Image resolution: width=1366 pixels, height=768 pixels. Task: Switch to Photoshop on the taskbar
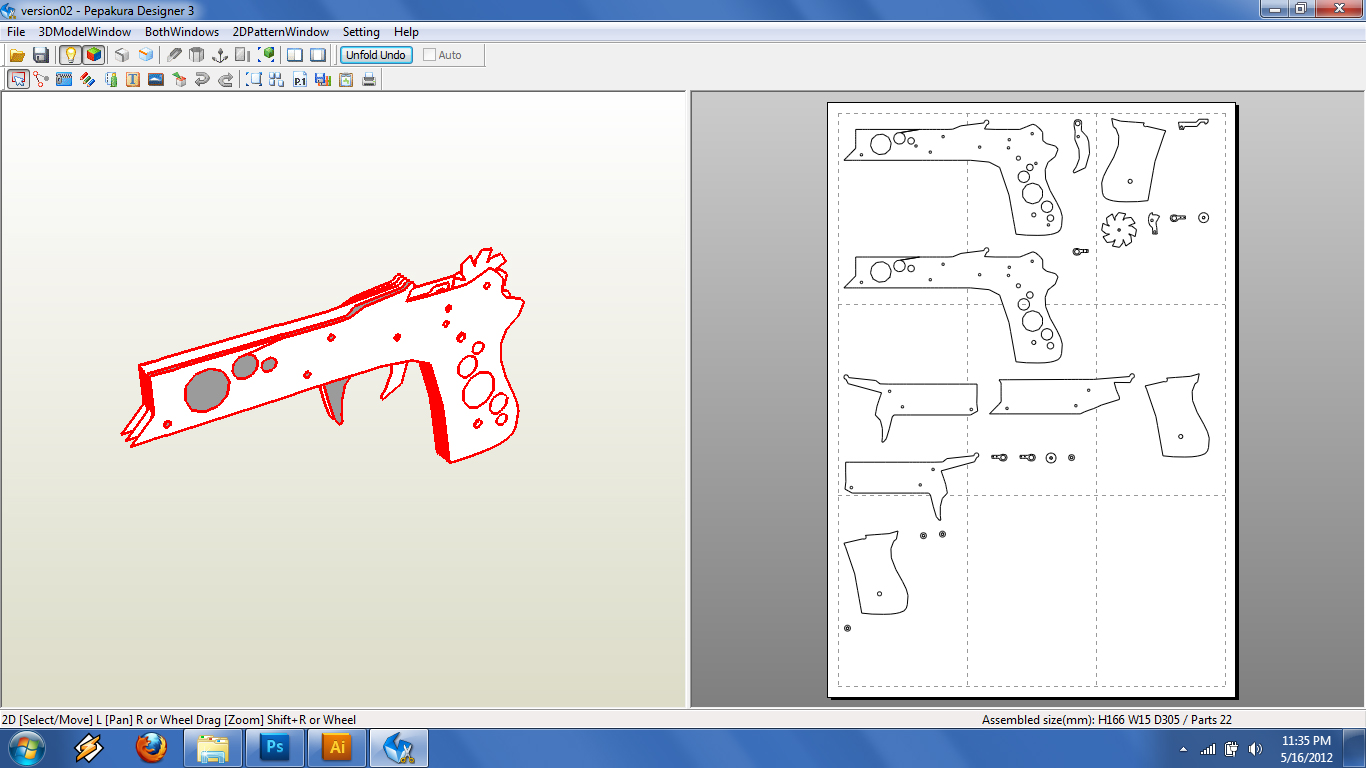tap(275, 748)
